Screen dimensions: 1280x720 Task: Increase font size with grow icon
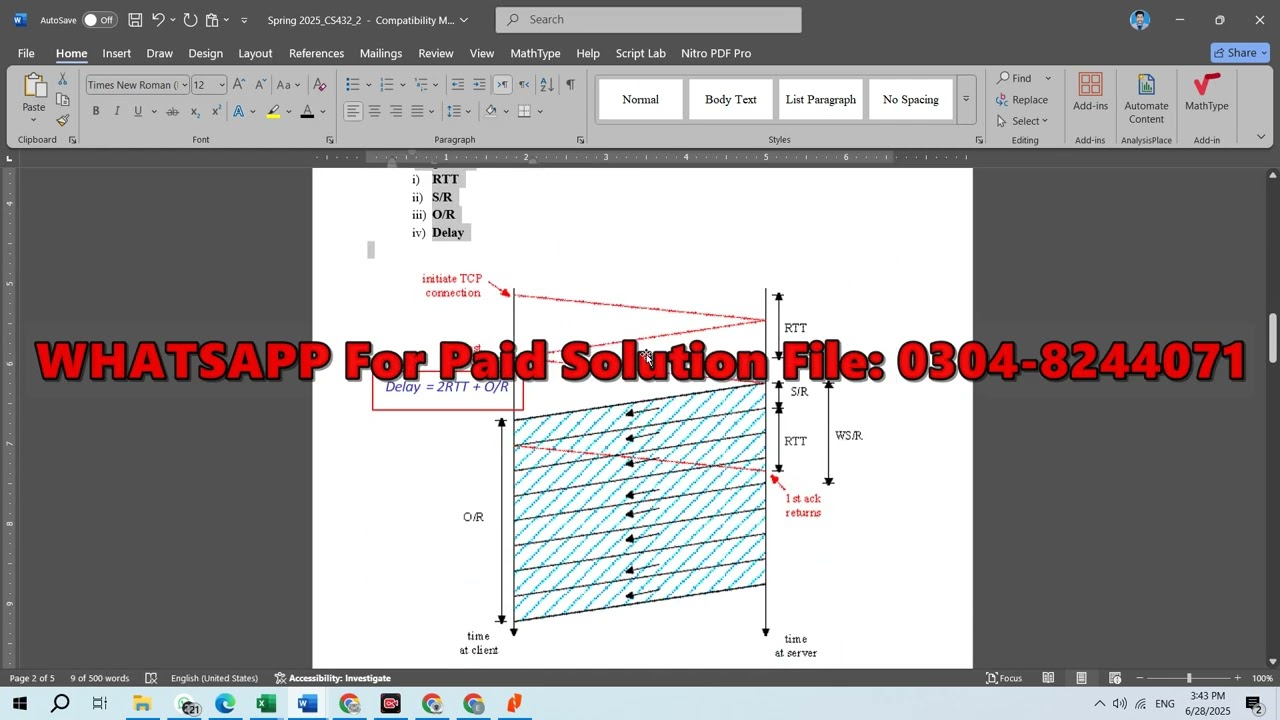tap(238, 85)
